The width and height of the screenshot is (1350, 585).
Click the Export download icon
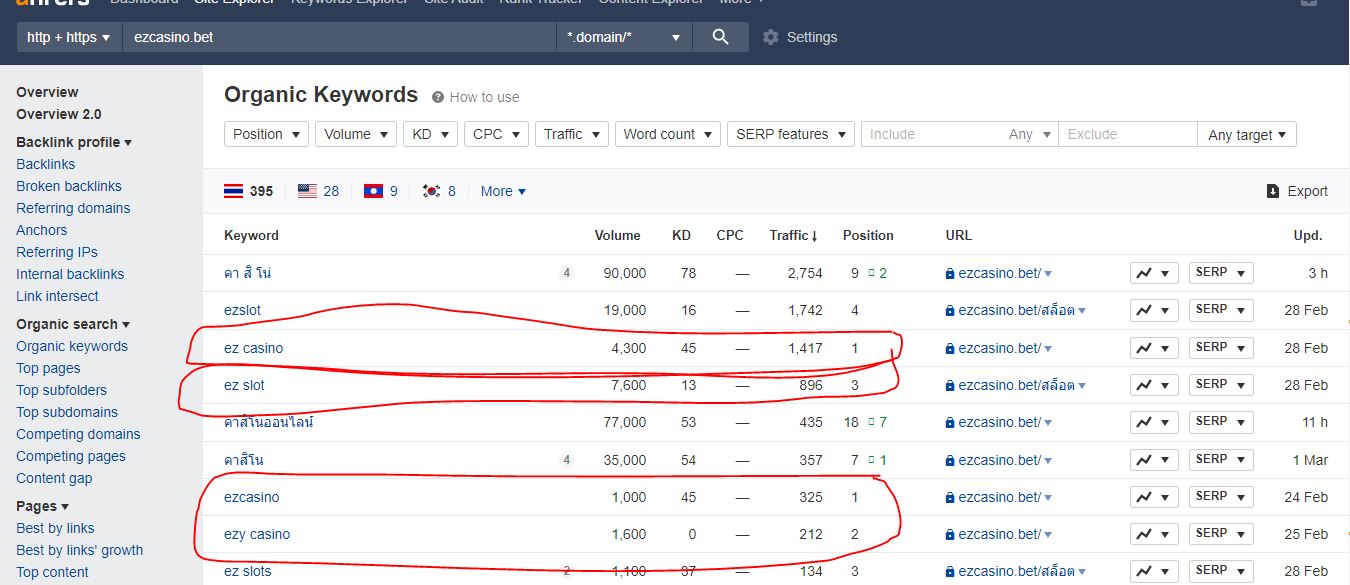click(x=1273, y=191)
